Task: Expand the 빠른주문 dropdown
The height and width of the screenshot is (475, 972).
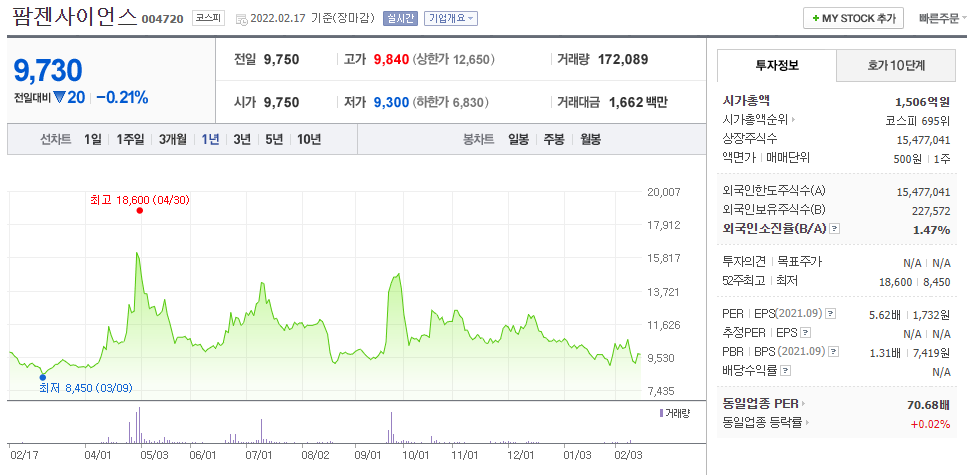Action: [943, 19]
